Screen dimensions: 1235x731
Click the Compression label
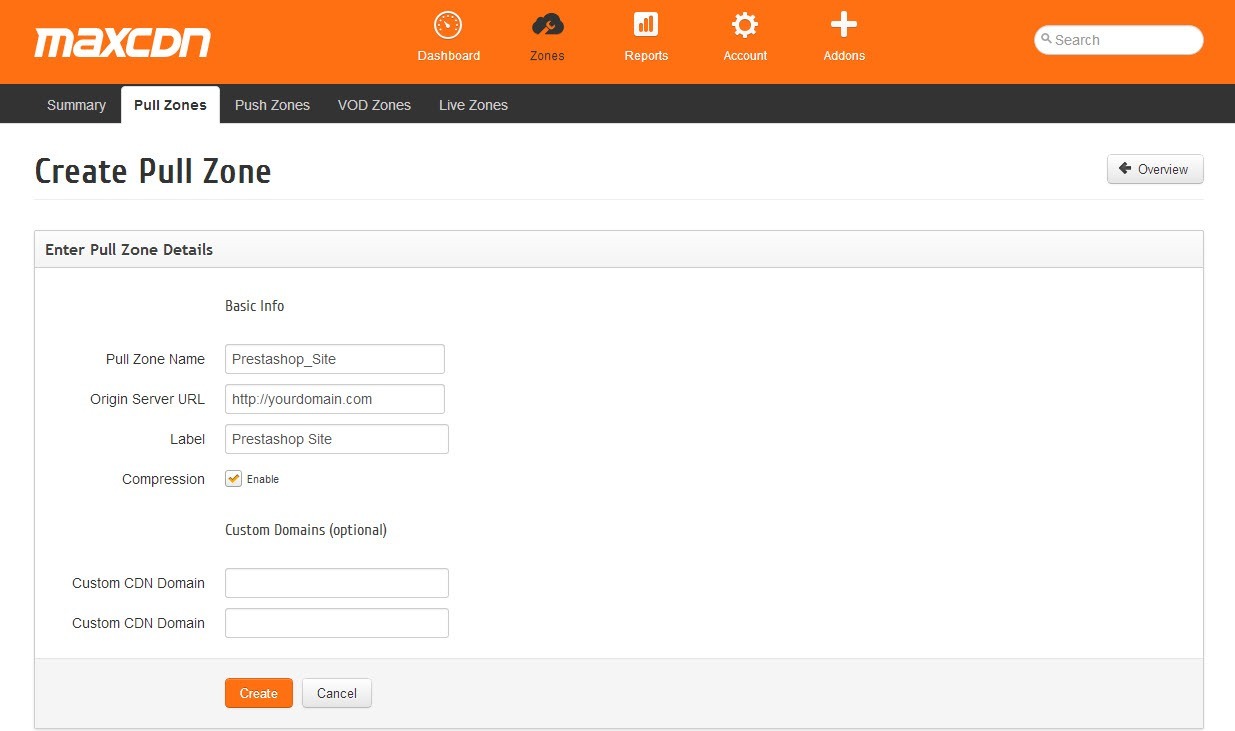pos(163,479)
